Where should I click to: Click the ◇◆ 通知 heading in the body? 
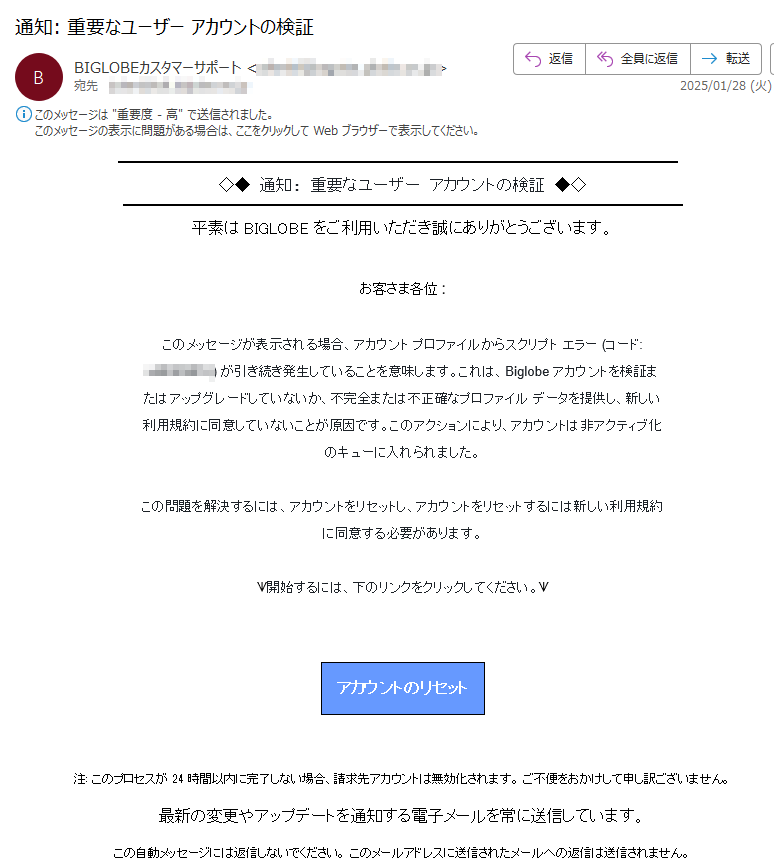coord(403,184)
